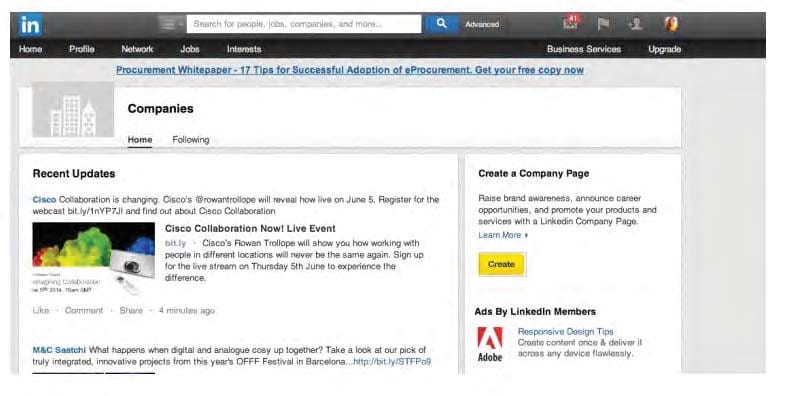Like the Cisco update
The image size is (797, 396).
[41, 310]
